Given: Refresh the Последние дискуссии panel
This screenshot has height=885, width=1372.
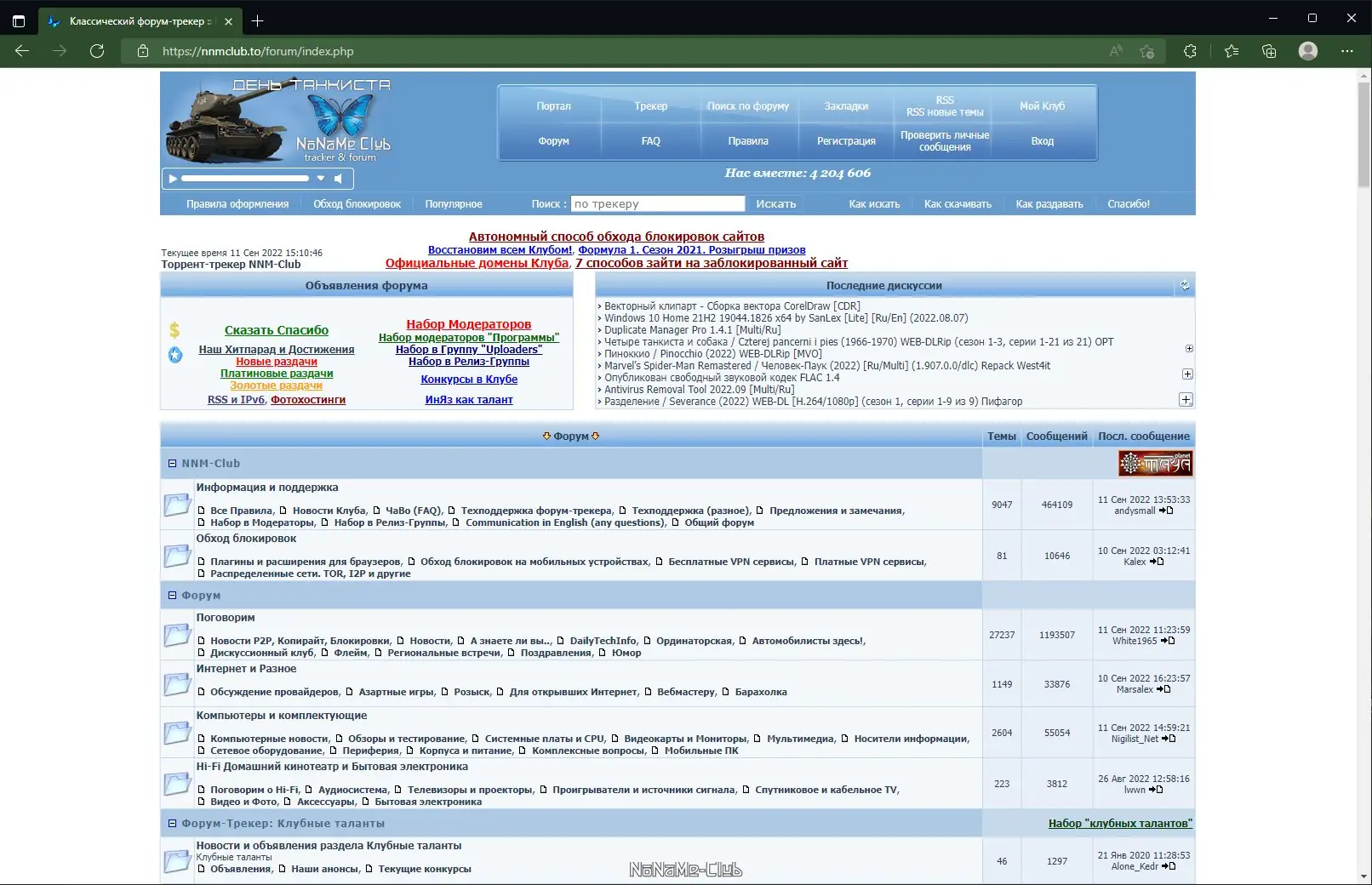Looking at the screenshot, I should point(1184,286).
